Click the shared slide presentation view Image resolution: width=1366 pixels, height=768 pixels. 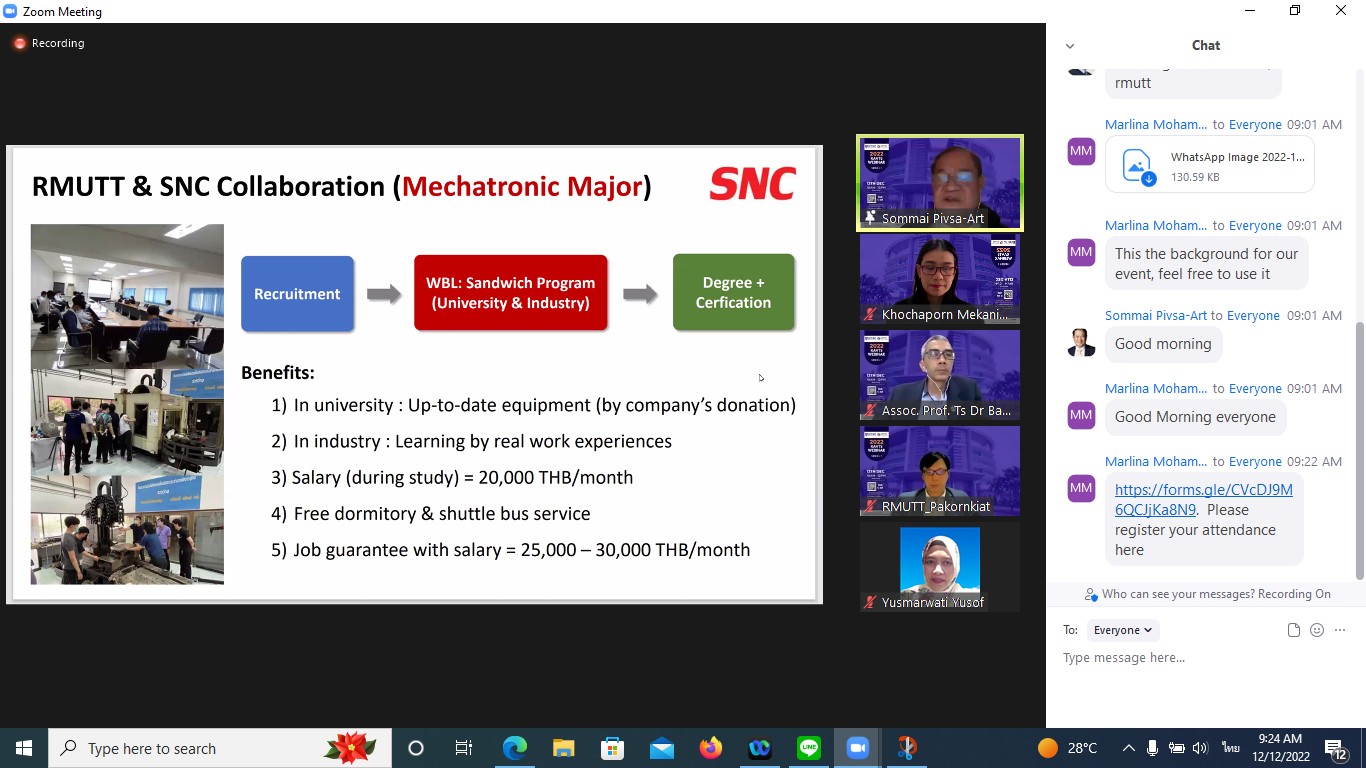point(414,375)
